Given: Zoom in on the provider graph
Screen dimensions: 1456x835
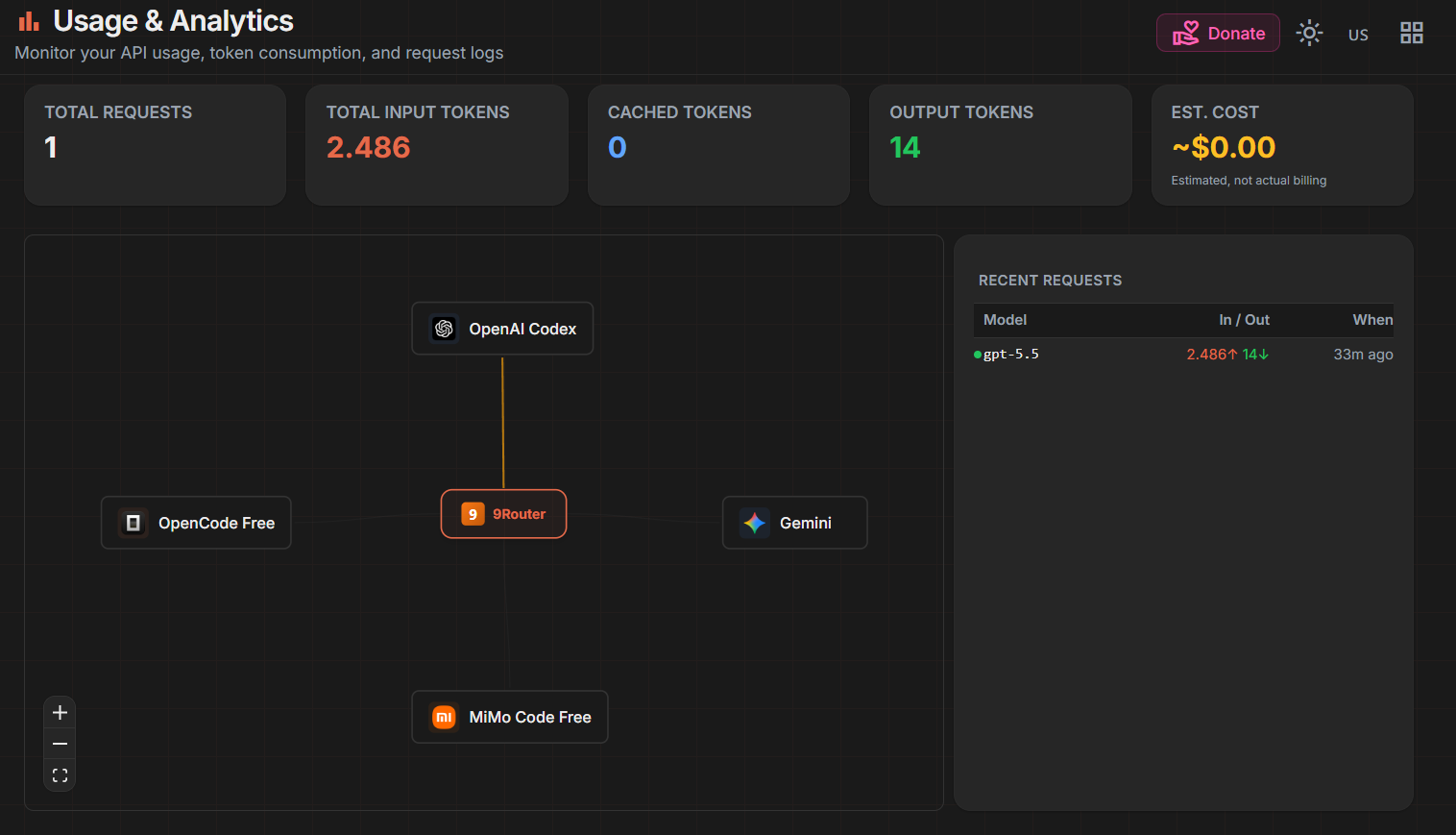Looking at the screenshot, I should 60,712.
